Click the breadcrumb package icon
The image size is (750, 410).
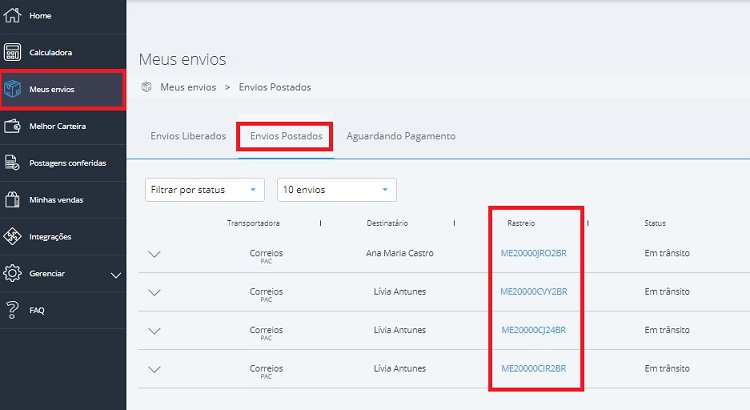click(147, 87)
